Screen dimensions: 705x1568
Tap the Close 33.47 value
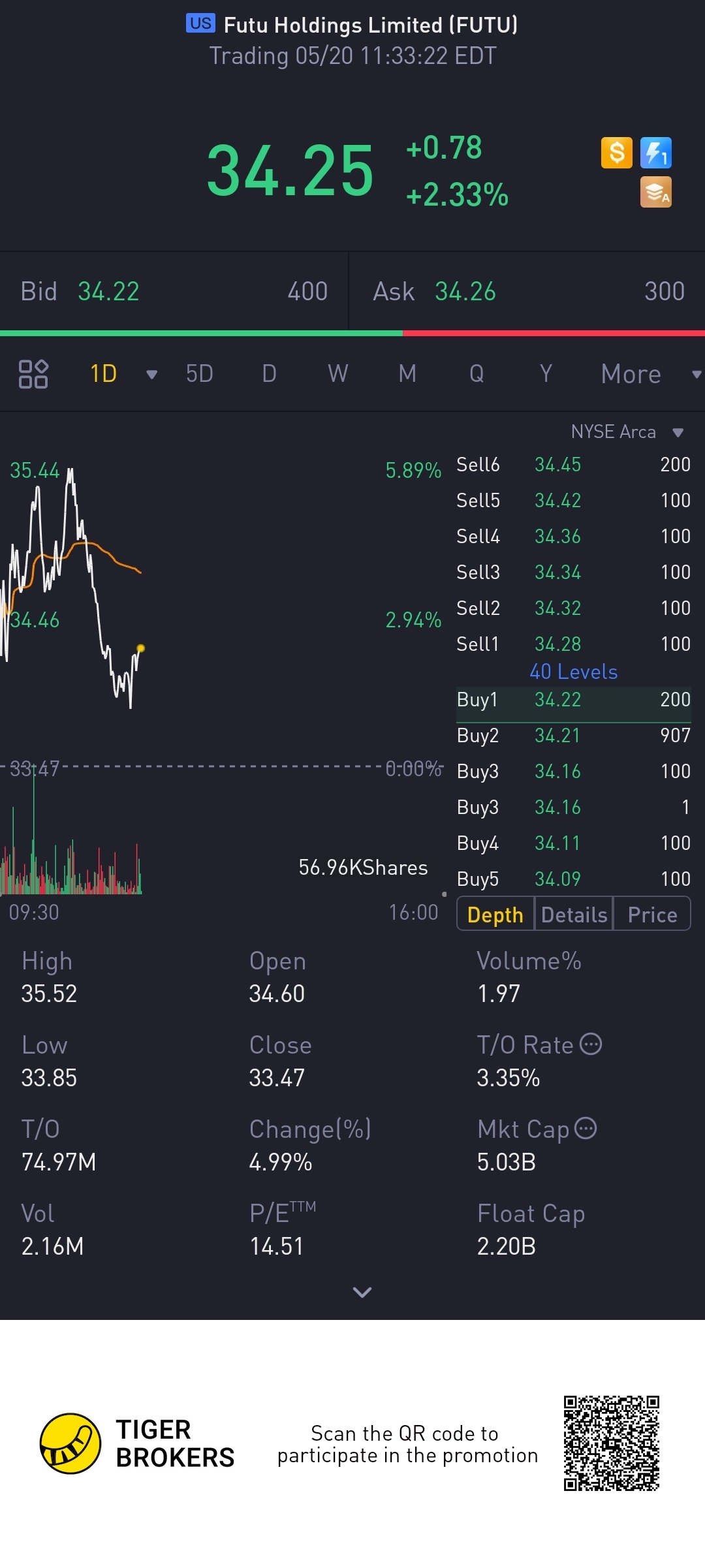tap(277, 1077)
